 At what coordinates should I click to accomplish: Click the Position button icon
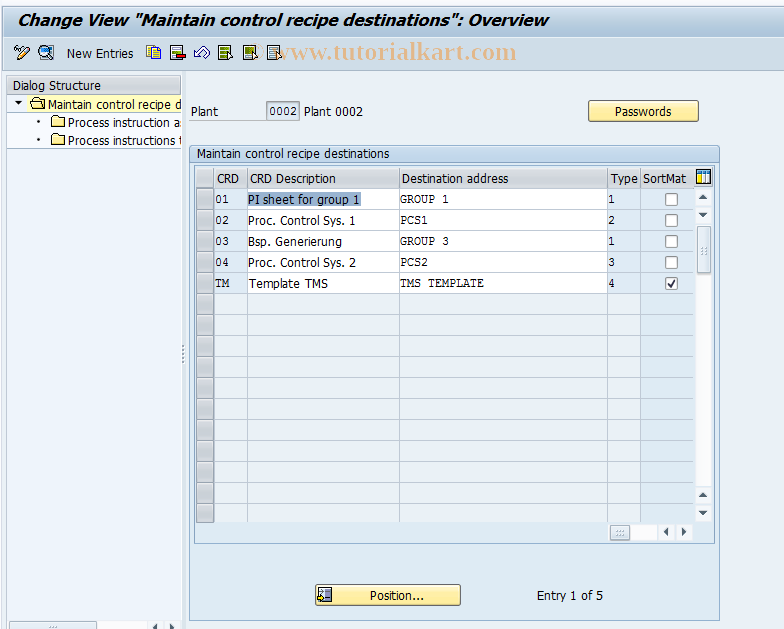click(324, 595)
